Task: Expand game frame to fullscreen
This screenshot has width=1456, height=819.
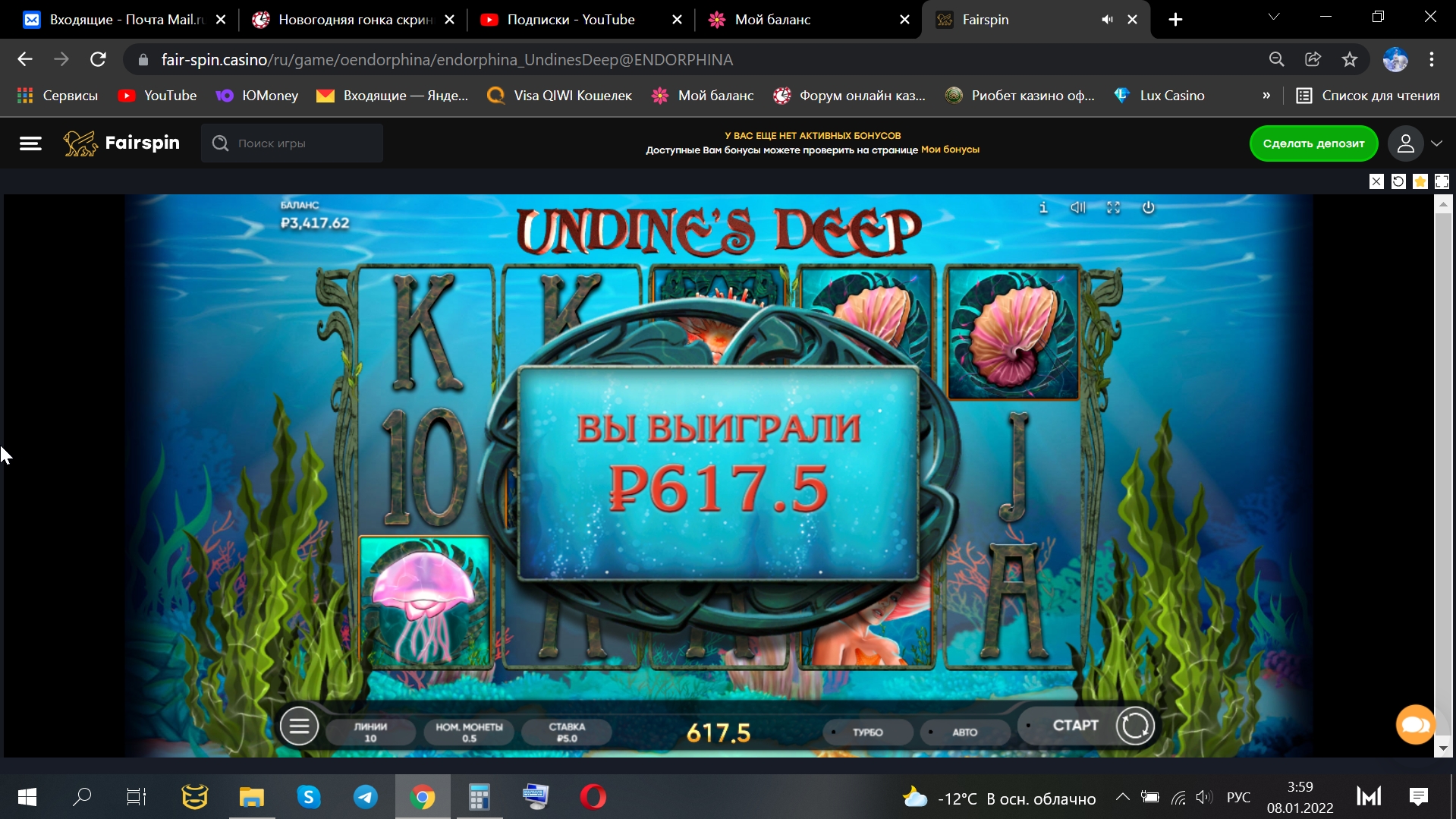Action: tap(1442, 181)
